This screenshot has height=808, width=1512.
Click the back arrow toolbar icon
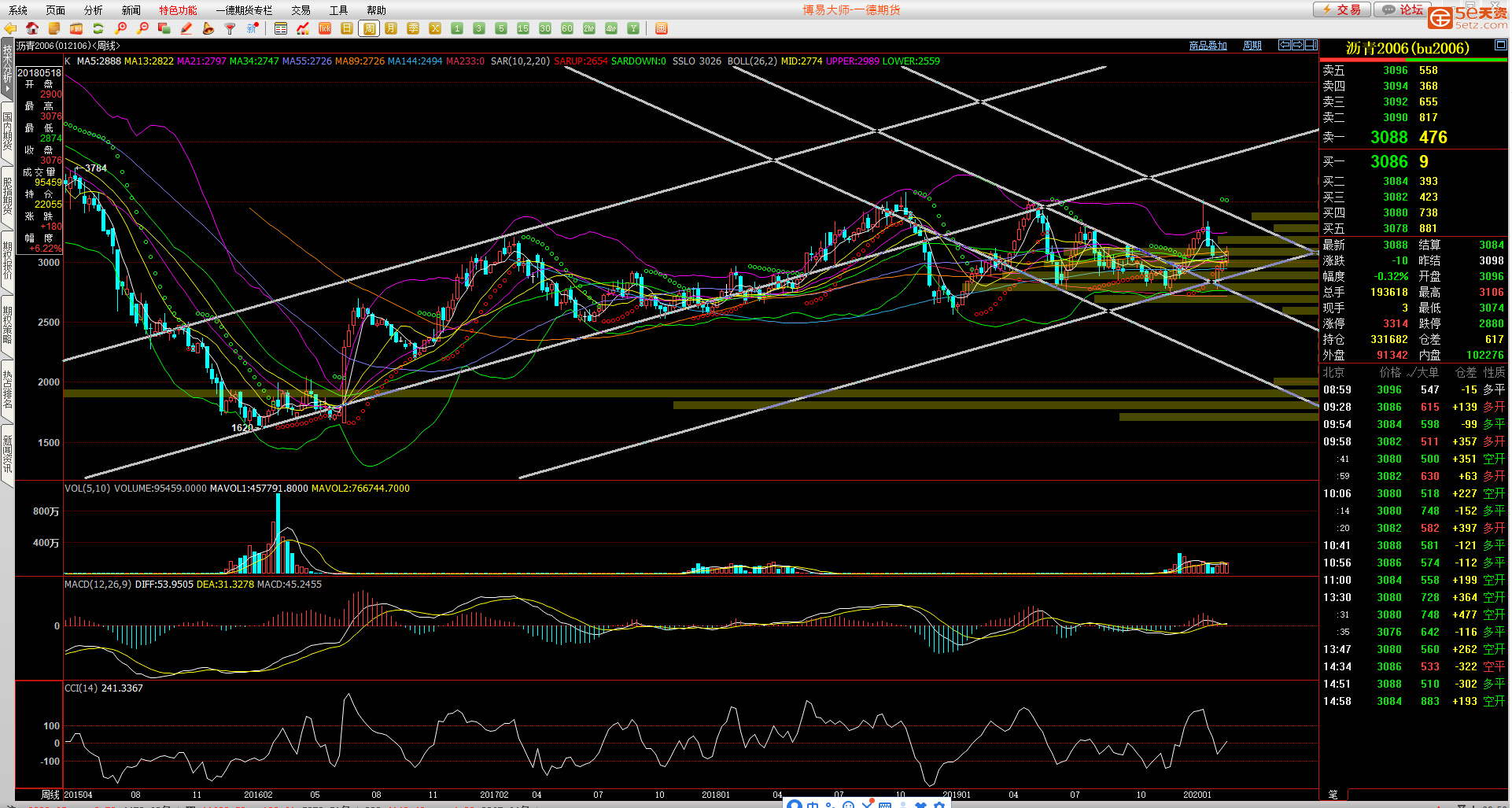10,28
